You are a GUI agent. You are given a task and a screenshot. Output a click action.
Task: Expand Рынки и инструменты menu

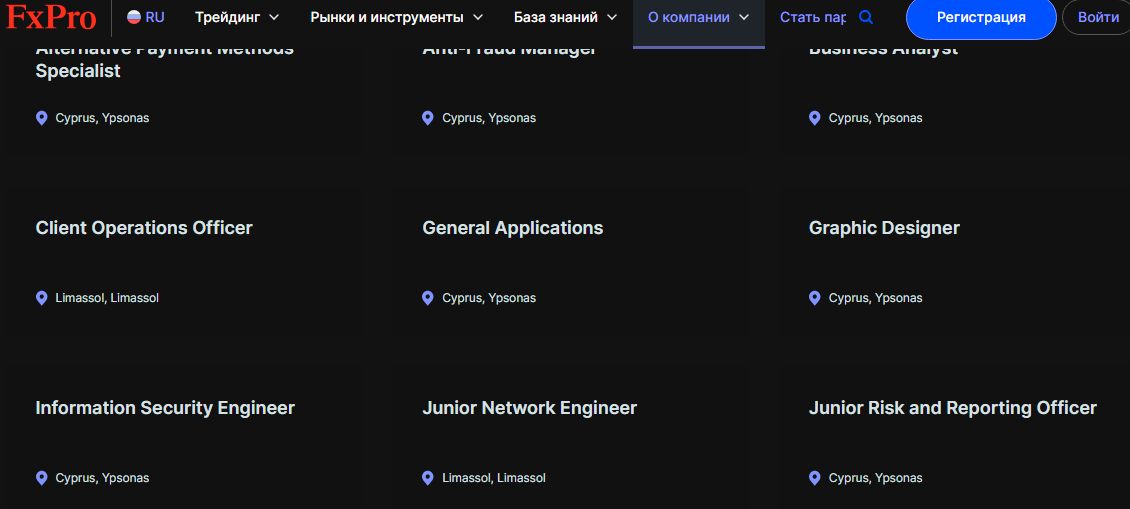click(396, 18)
